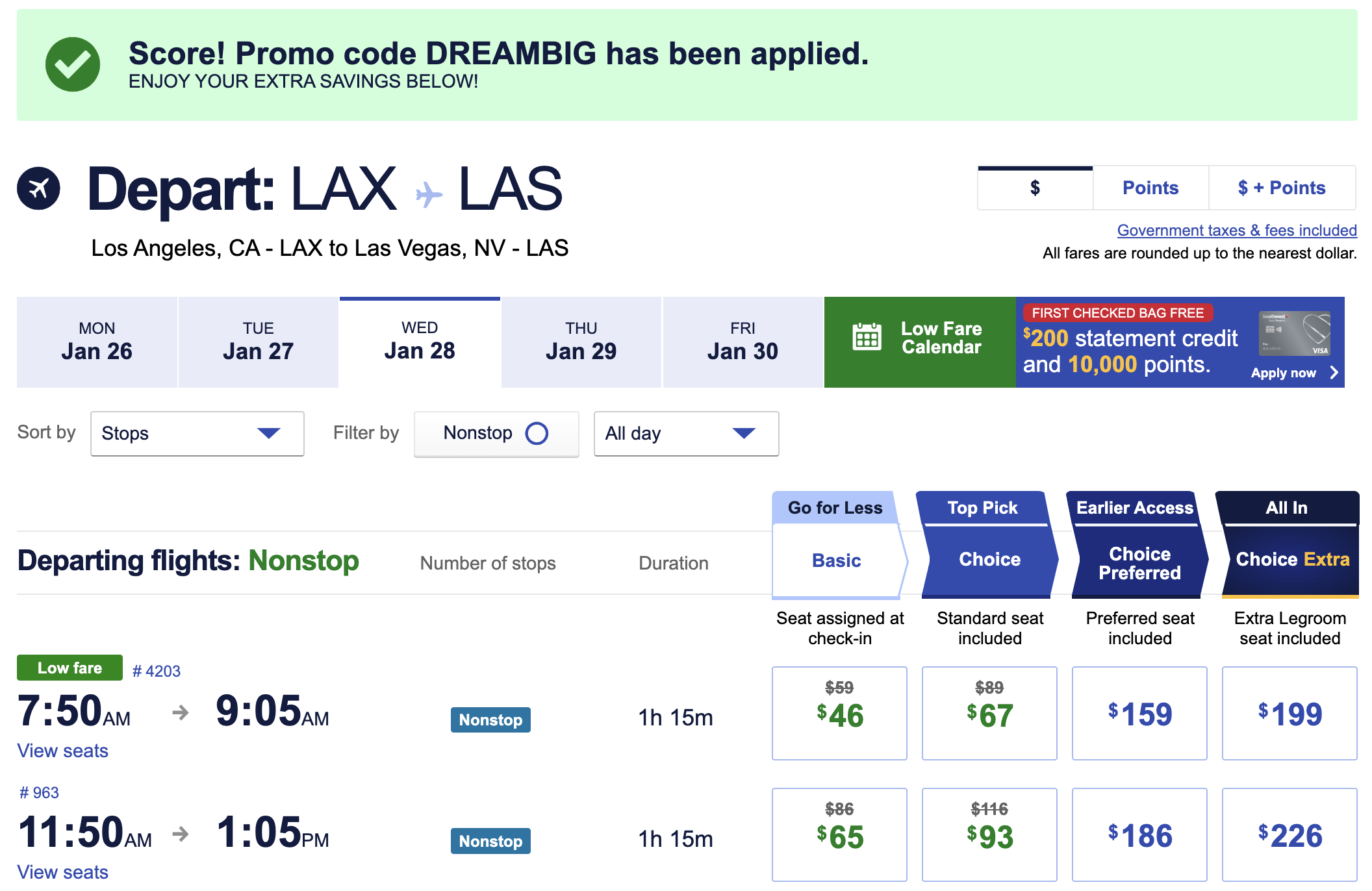
Task: Select the $46 Basic fare
Action: 839,713
